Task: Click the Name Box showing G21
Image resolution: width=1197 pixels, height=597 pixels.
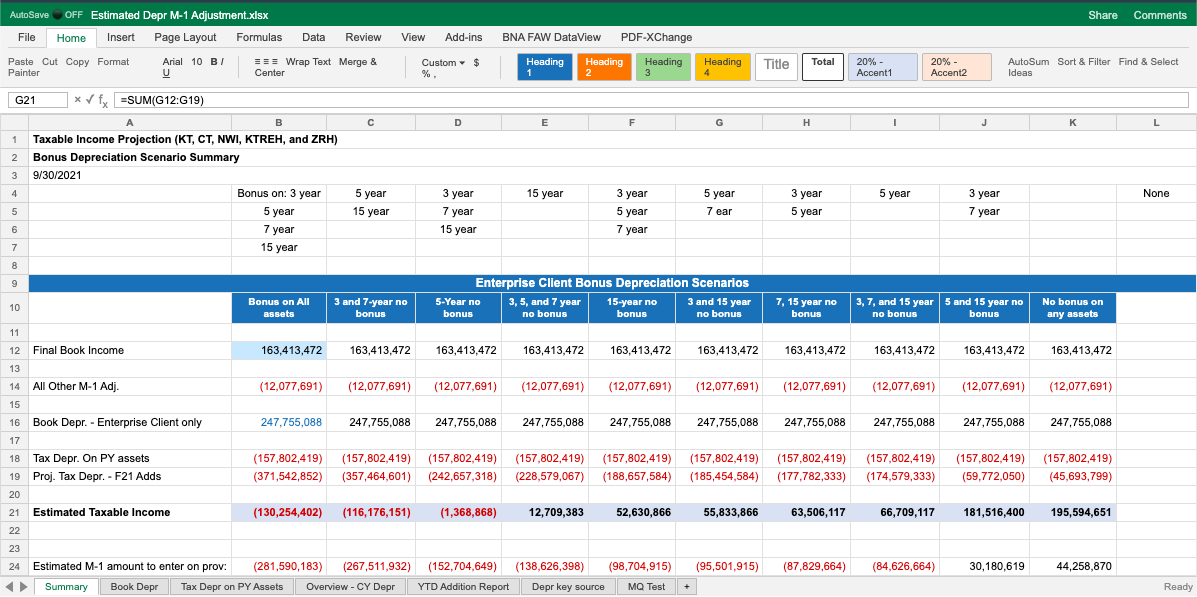Action: [37, 100]
